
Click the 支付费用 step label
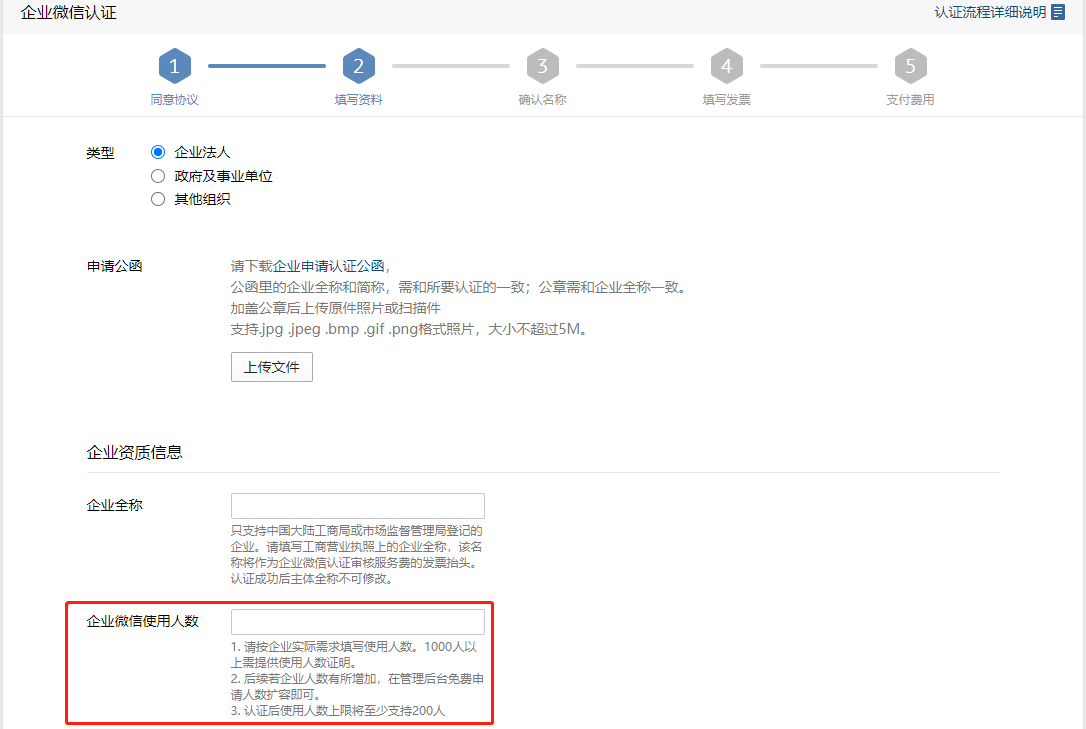pos(910,100)
